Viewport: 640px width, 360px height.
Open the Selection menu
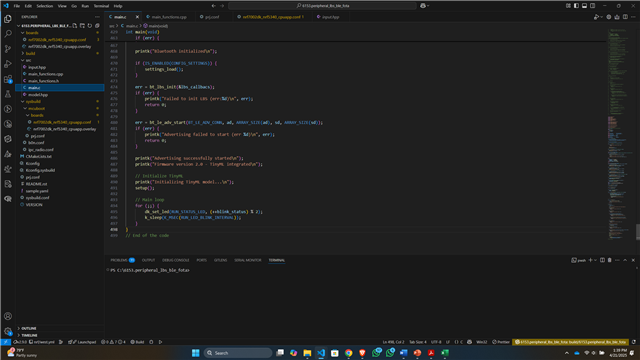pos(44,6)
